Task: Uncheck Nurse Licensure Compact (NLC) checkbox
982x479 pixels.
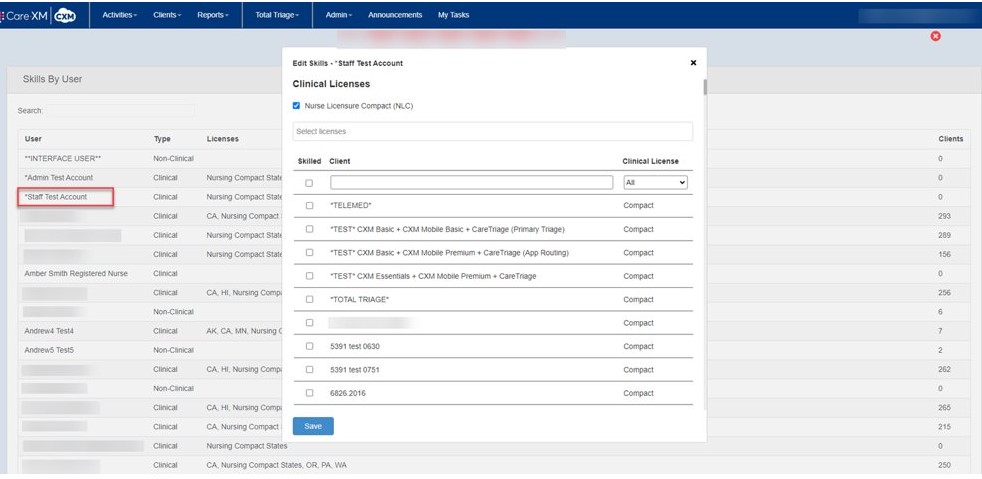Action: click(x=296, y=106)
